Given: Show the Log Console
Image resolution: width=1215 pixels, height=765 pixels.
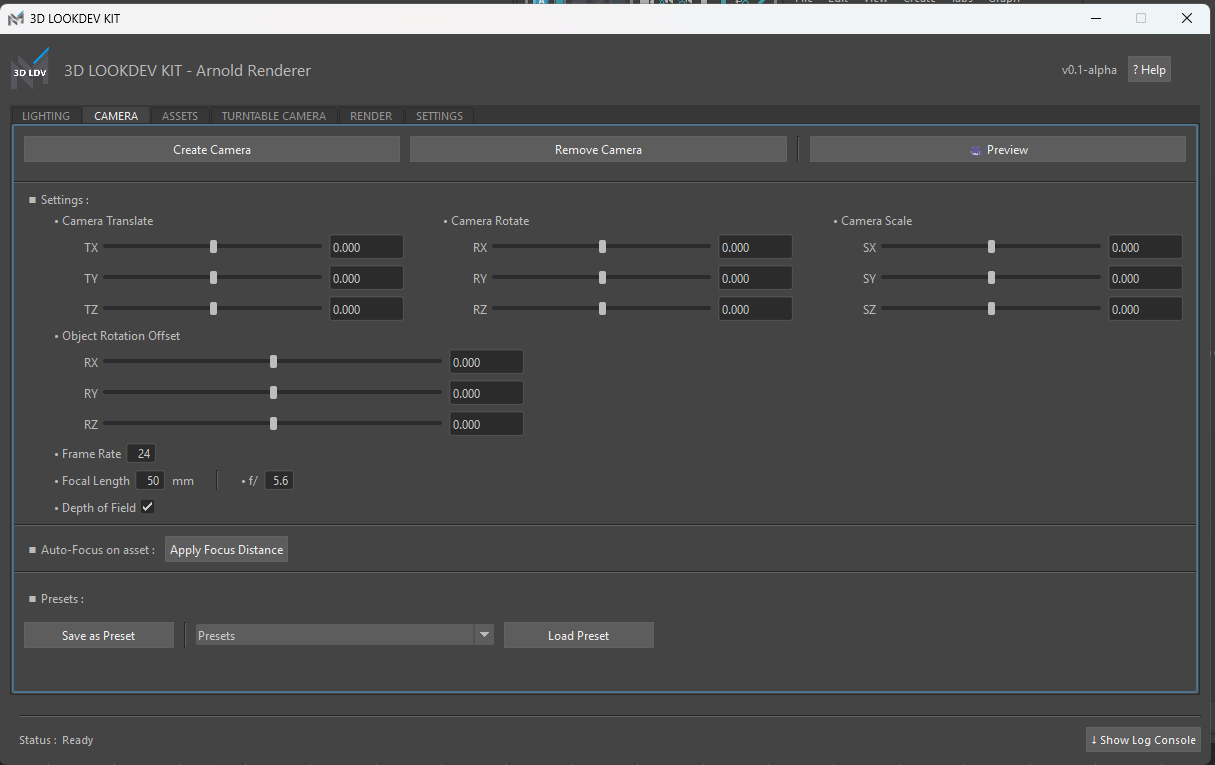Looking at the screenshot, I should pos(1143,740).
